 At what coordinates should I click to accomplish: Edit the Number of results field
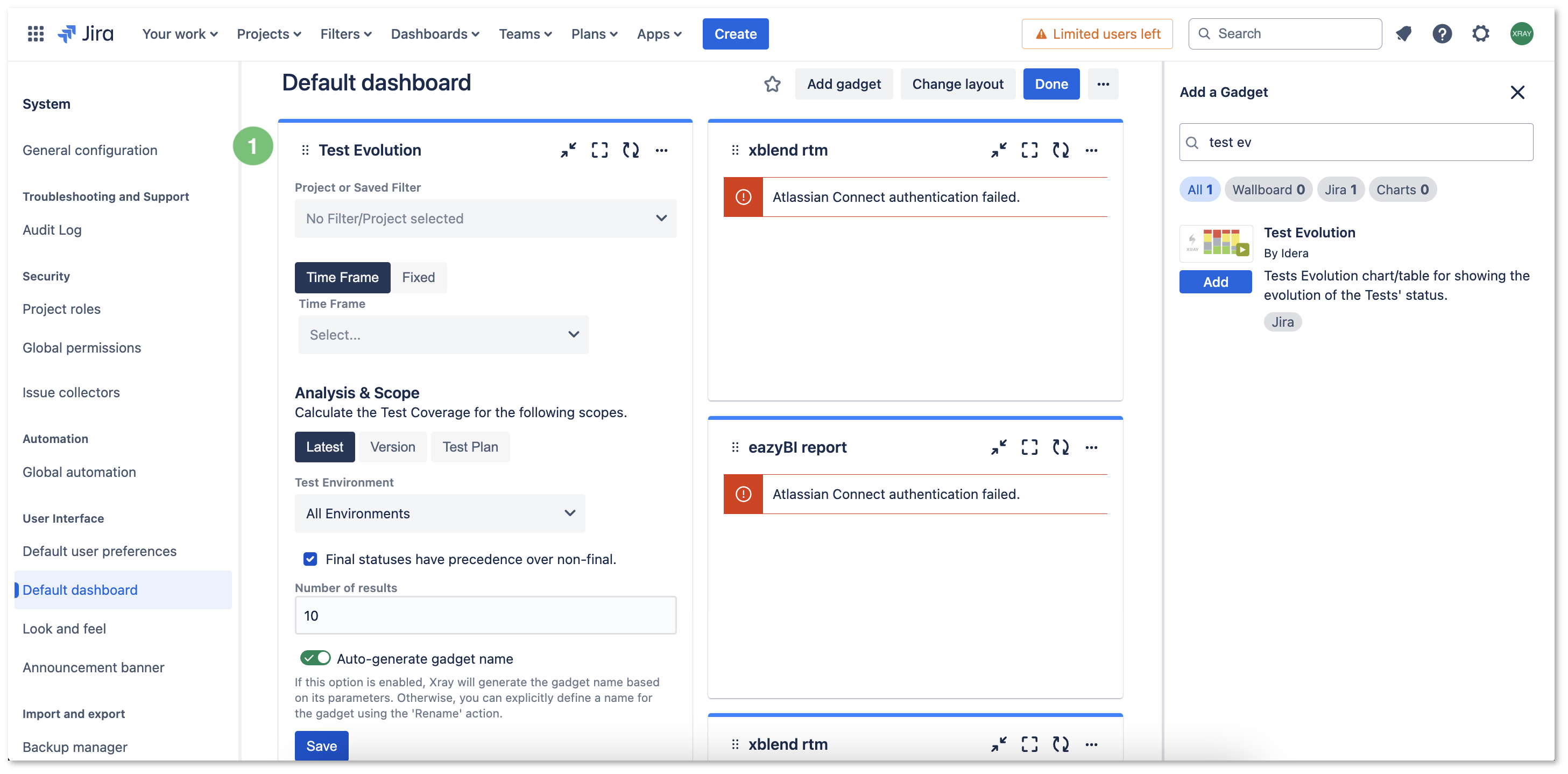pos(485,616)
